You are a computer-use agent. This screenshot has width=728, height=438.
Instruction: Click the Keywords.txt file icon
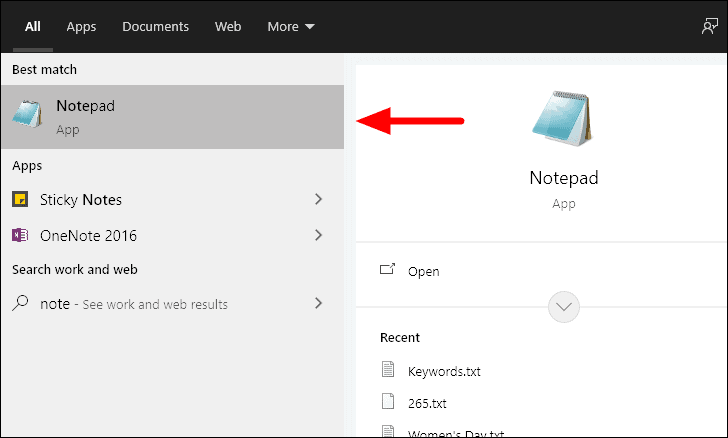pos(388,369)
